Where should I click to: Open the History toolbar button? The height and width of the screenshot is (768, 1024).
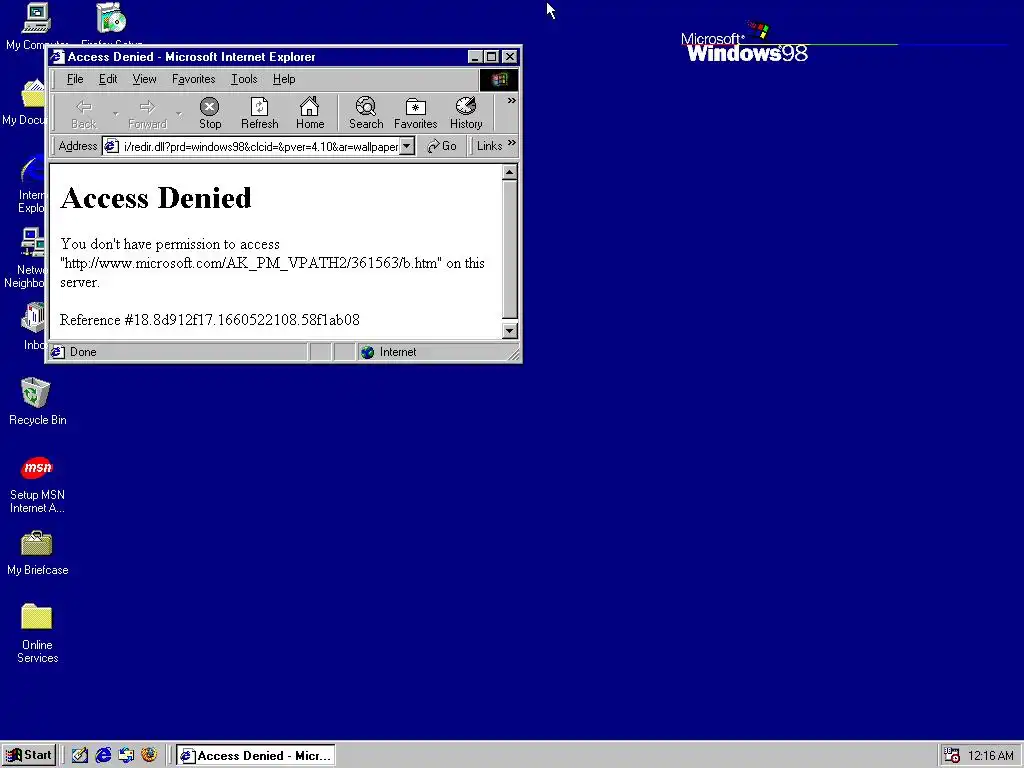point(466,113)
